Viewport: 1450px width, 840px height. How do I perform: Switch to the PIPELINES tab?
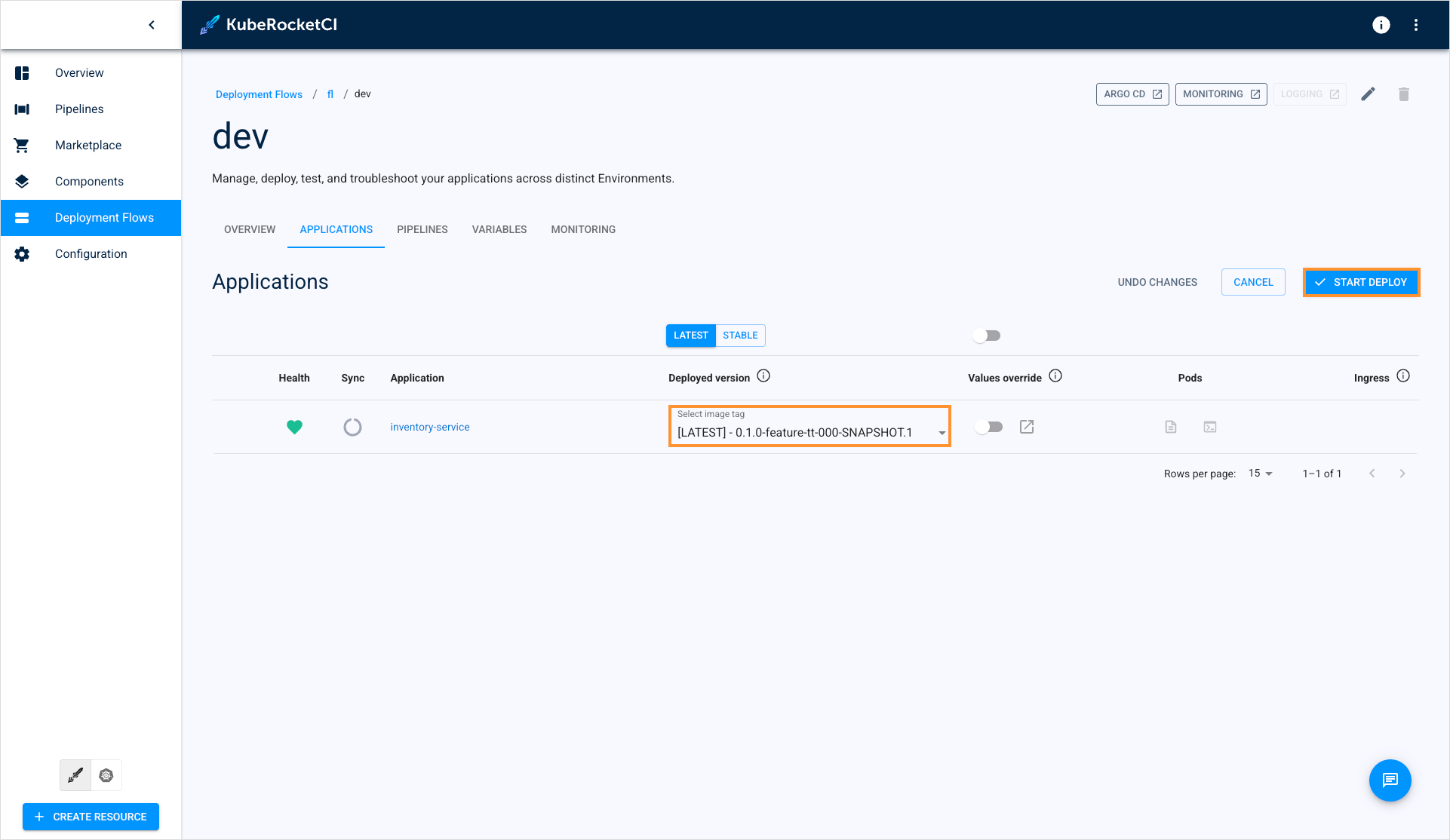422,229
